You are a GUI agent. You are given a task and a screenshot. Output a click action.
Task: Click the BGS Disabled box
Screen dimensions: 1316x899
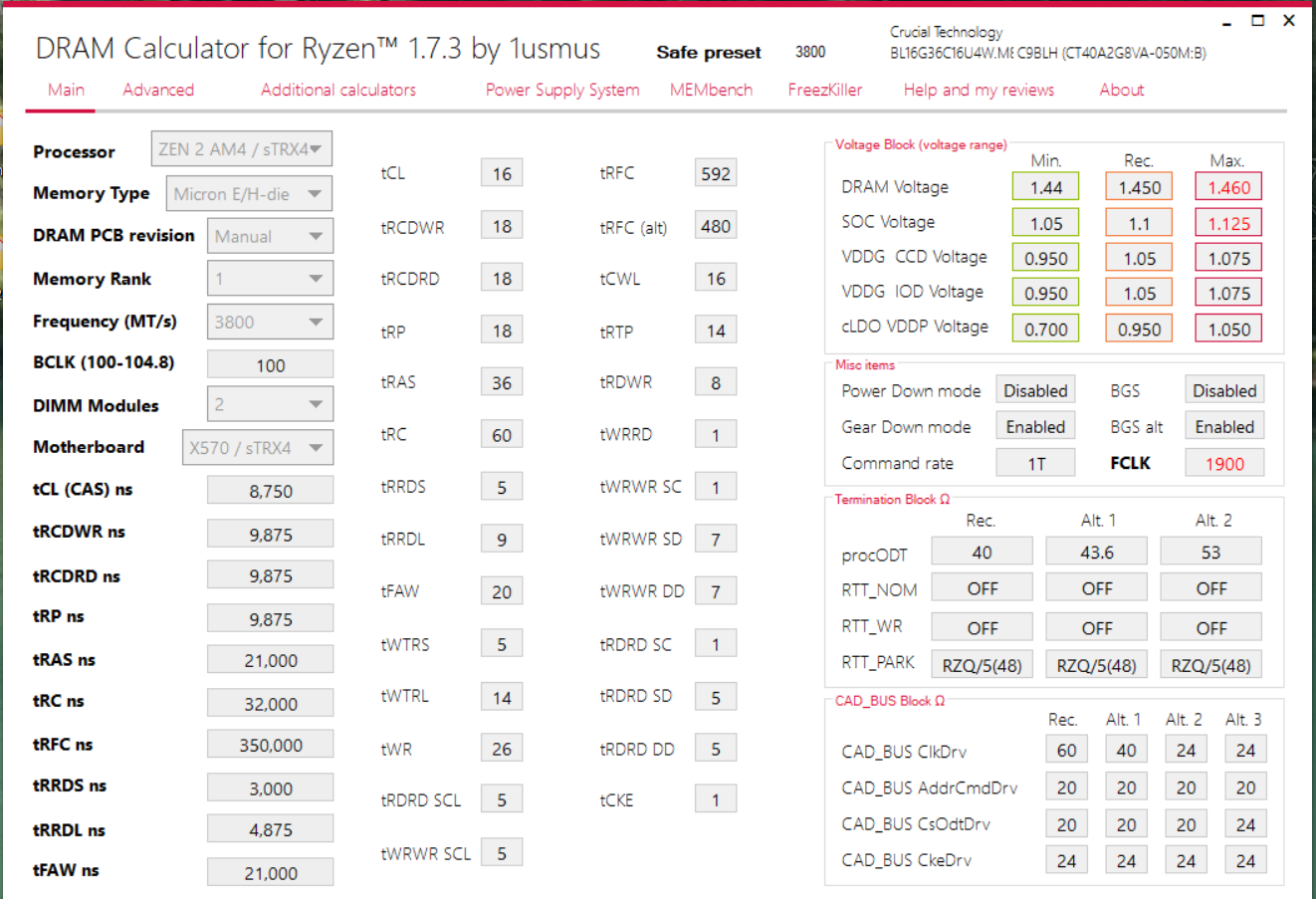click(1224, 390)
